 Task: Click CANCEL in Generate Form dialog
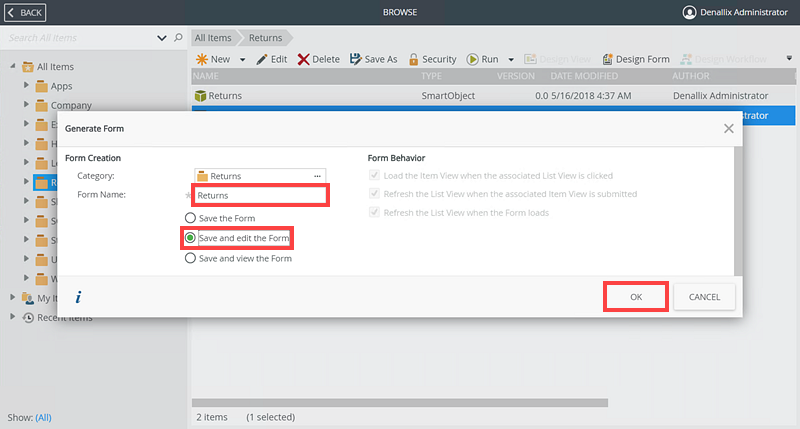[x=704, y=297]
